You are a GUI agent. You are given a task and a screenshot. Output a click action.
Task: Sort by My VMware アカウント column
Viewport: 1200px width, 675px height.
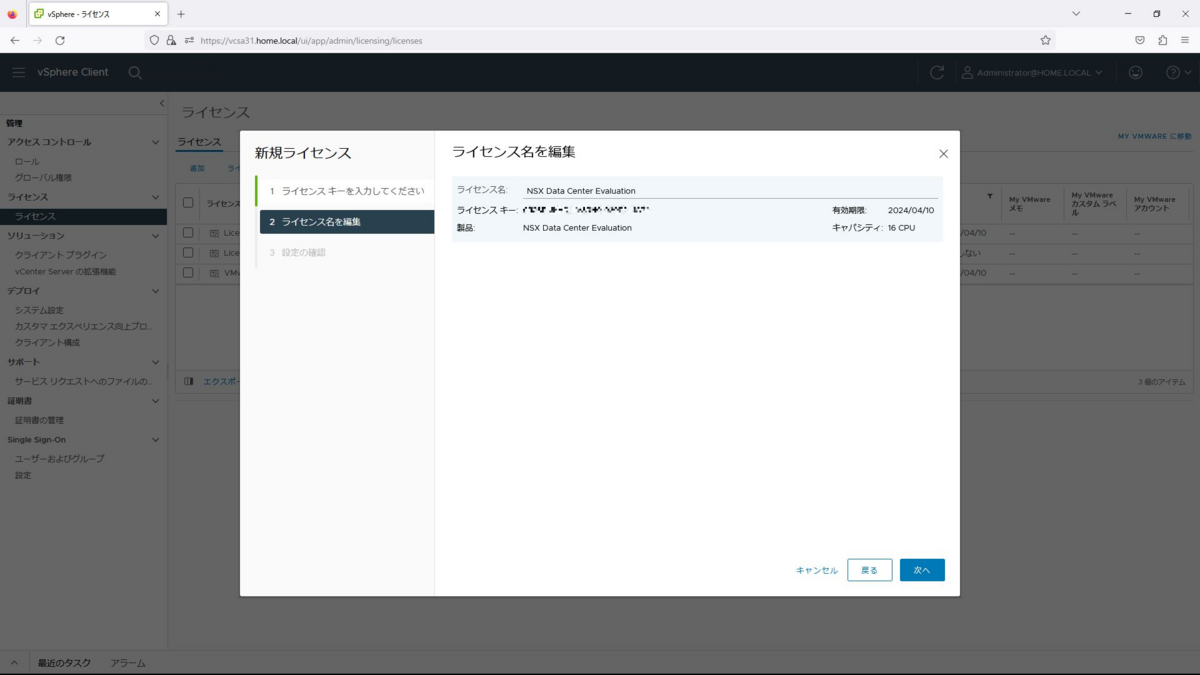coord(1155,203)
